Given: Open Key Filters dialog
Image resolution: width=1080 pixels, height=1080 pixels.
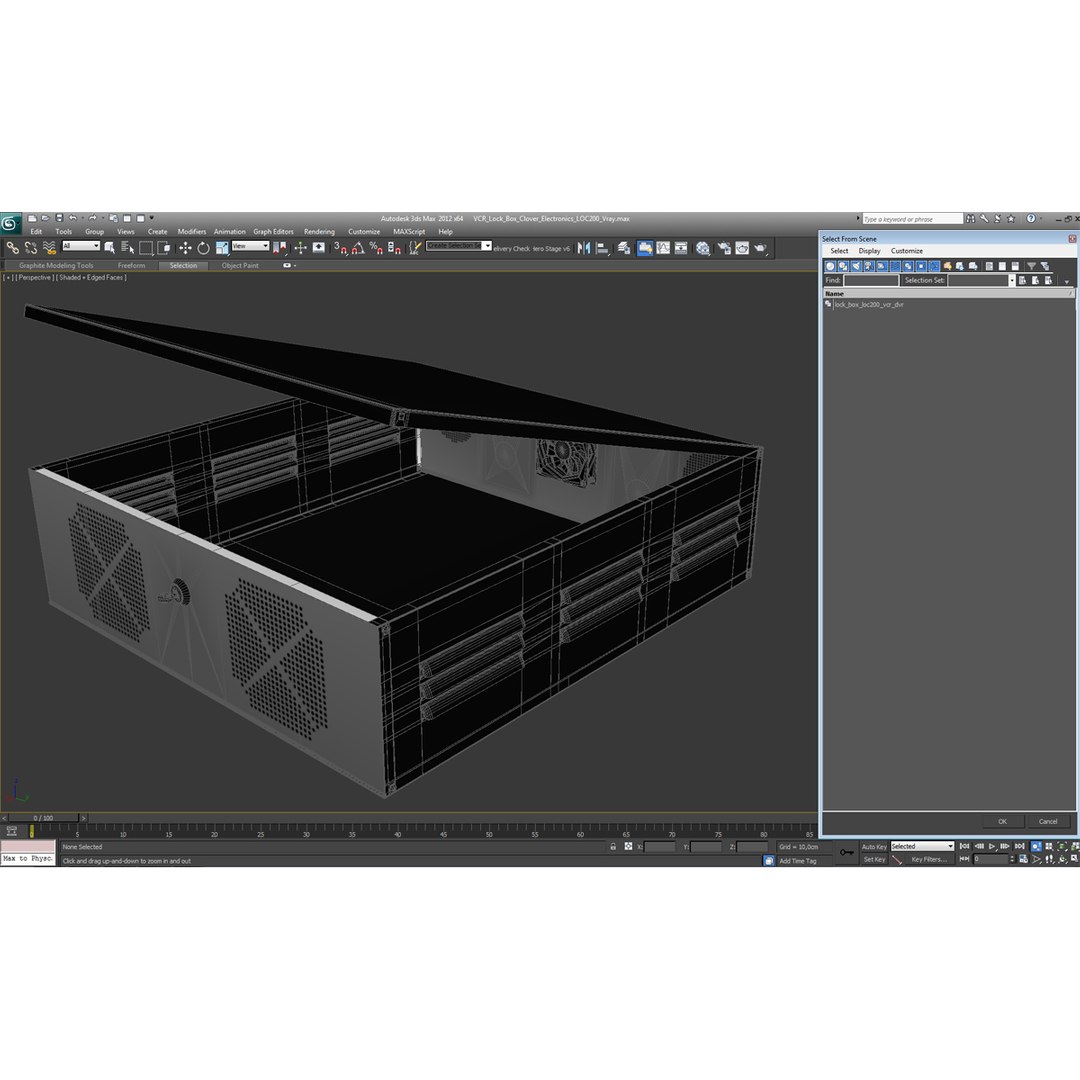Looking at the screenshot, I should 929,860.
